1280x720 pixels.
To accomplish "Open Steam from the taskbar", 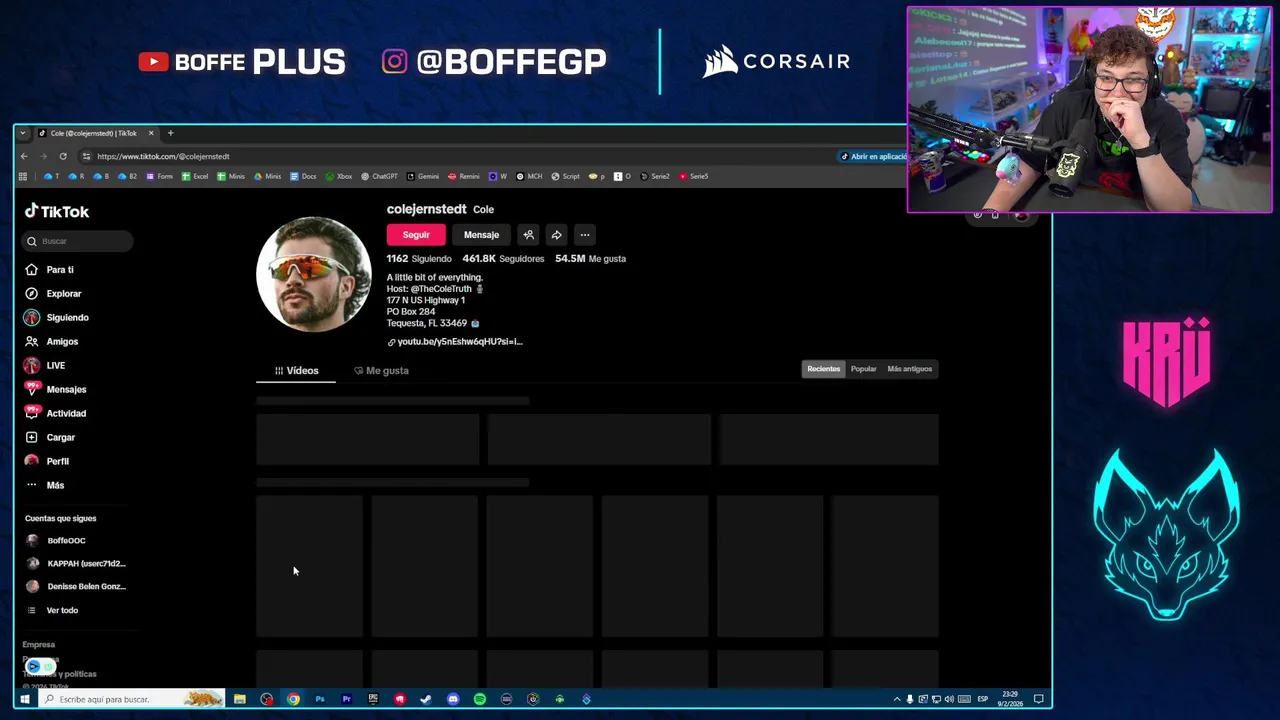I will [x=426, y=699].
